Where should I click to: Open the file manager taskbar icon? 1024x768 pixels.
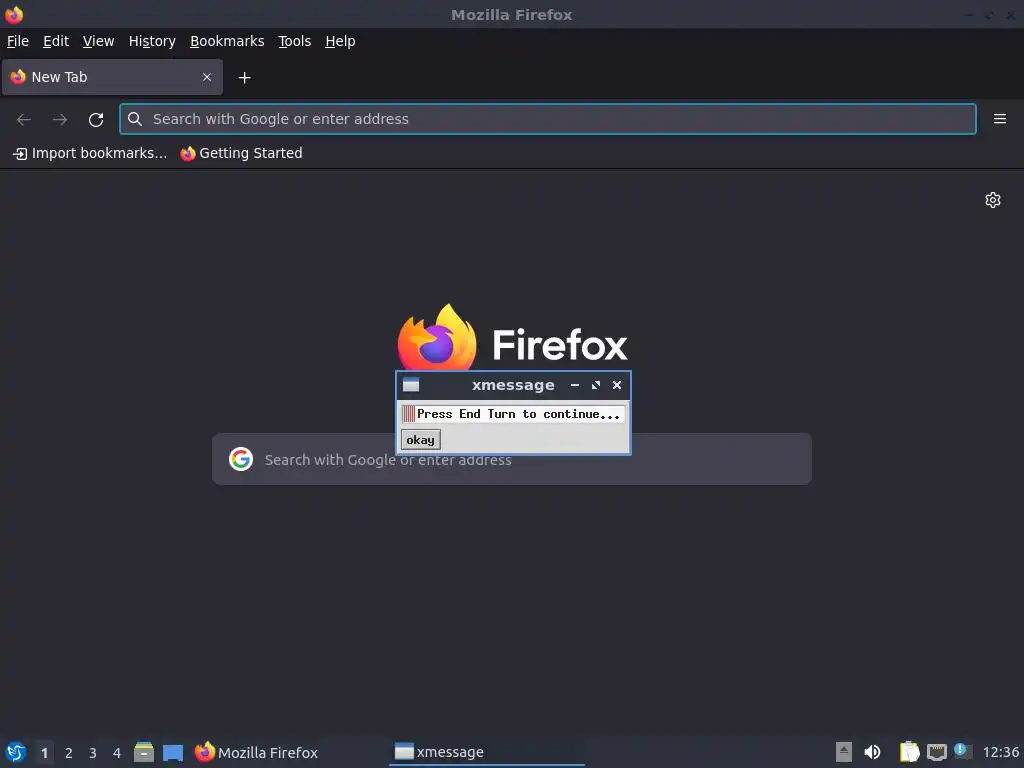(x=144, y=752)
